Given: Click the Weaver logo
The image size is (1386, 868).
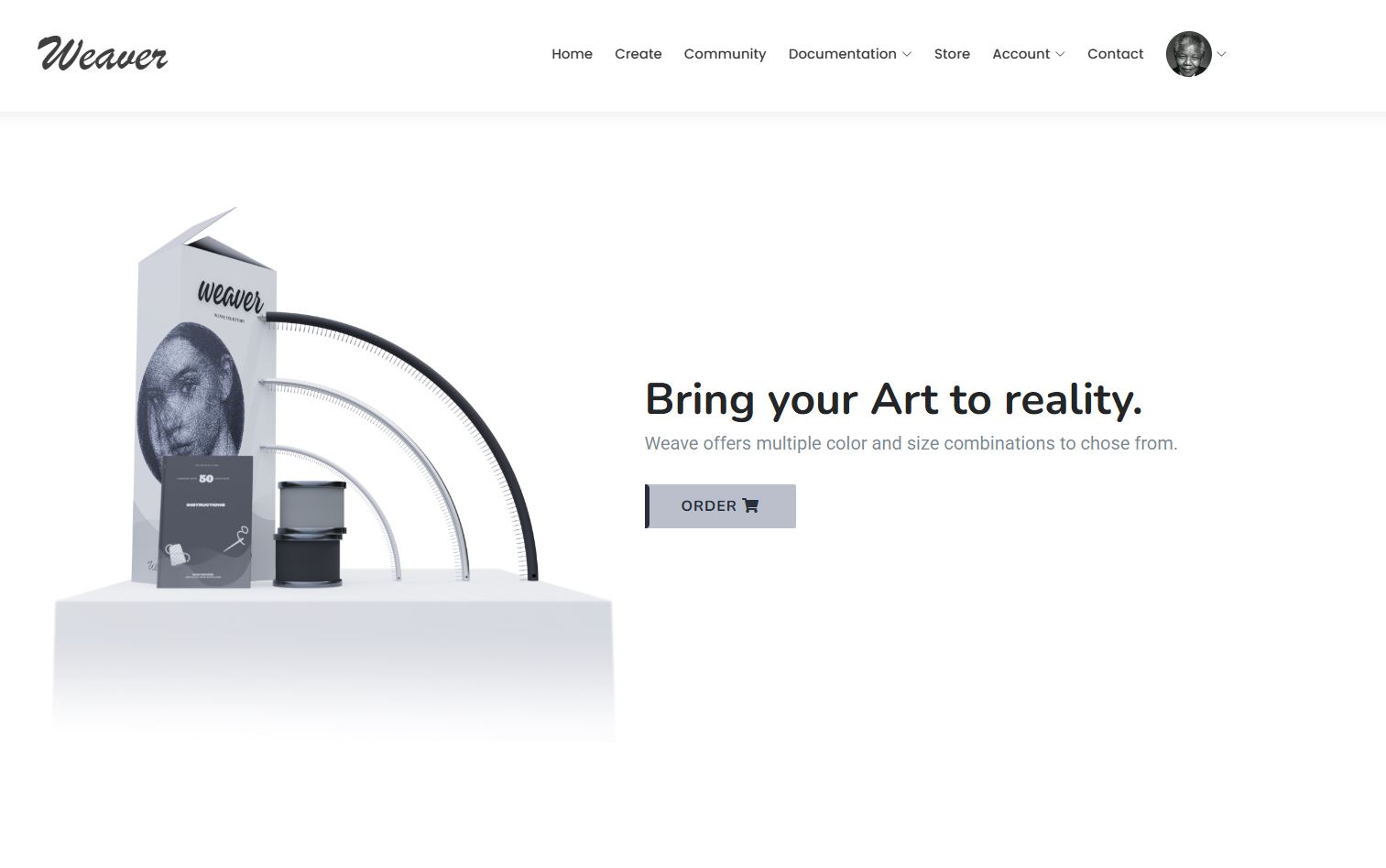Looking at the screenshot, I should click(103, 54).
